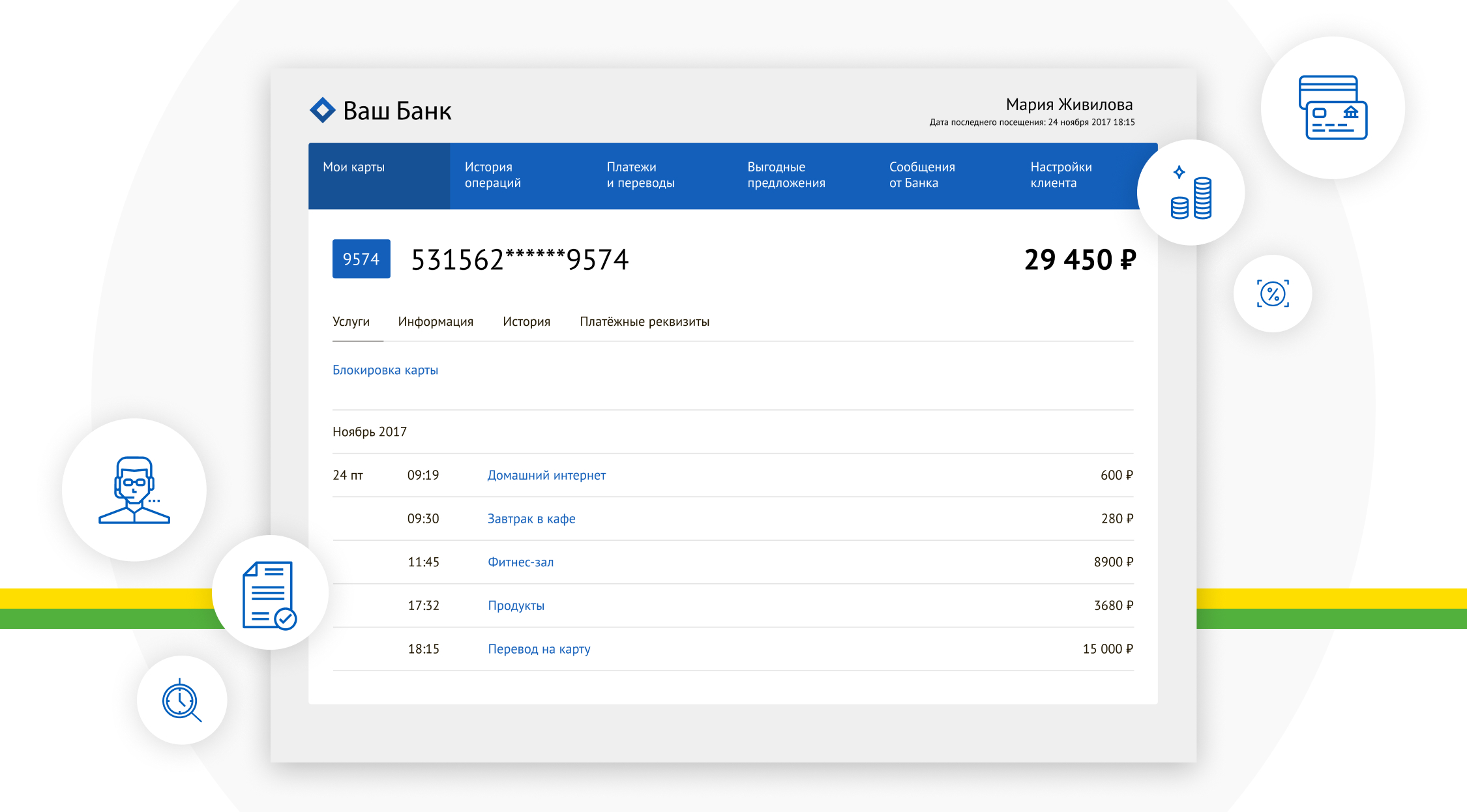1467x812 pixels.
Task: Open the Домашний интернет transaction
Action: 546,476
